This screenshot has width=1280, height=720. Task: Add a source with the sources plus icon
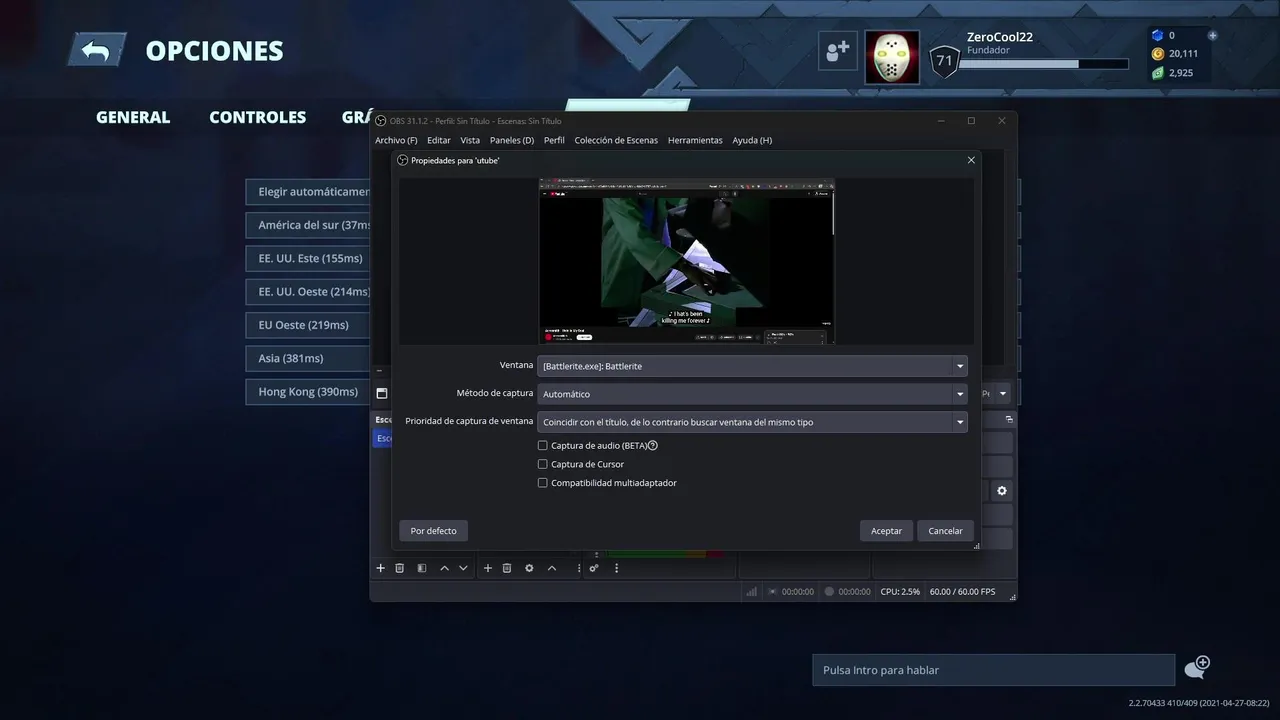[488, 568]
